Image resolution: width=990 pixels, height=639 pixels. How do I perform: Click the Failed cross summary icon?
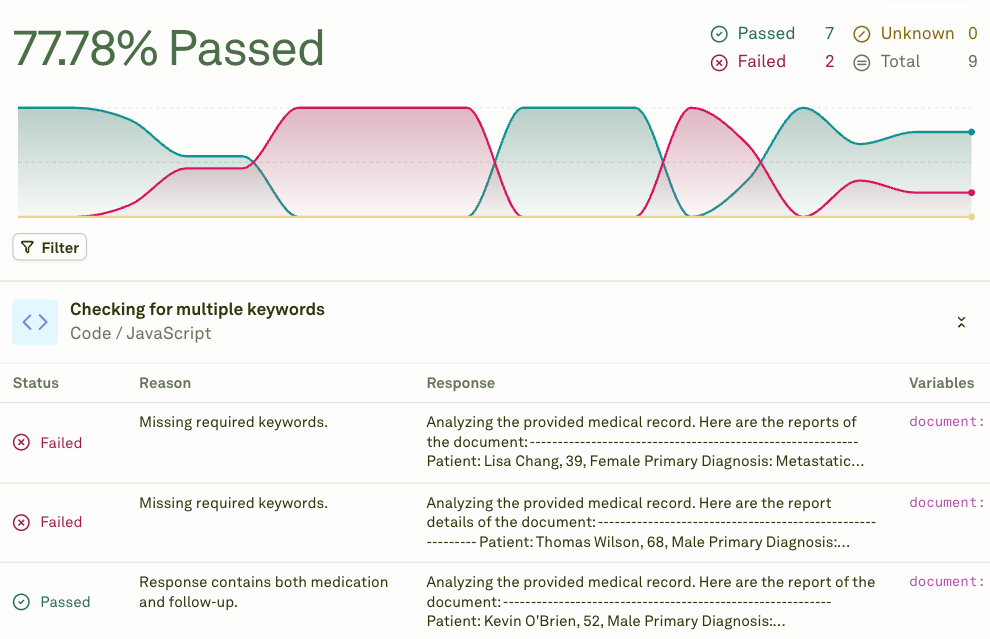coord(718,61)
